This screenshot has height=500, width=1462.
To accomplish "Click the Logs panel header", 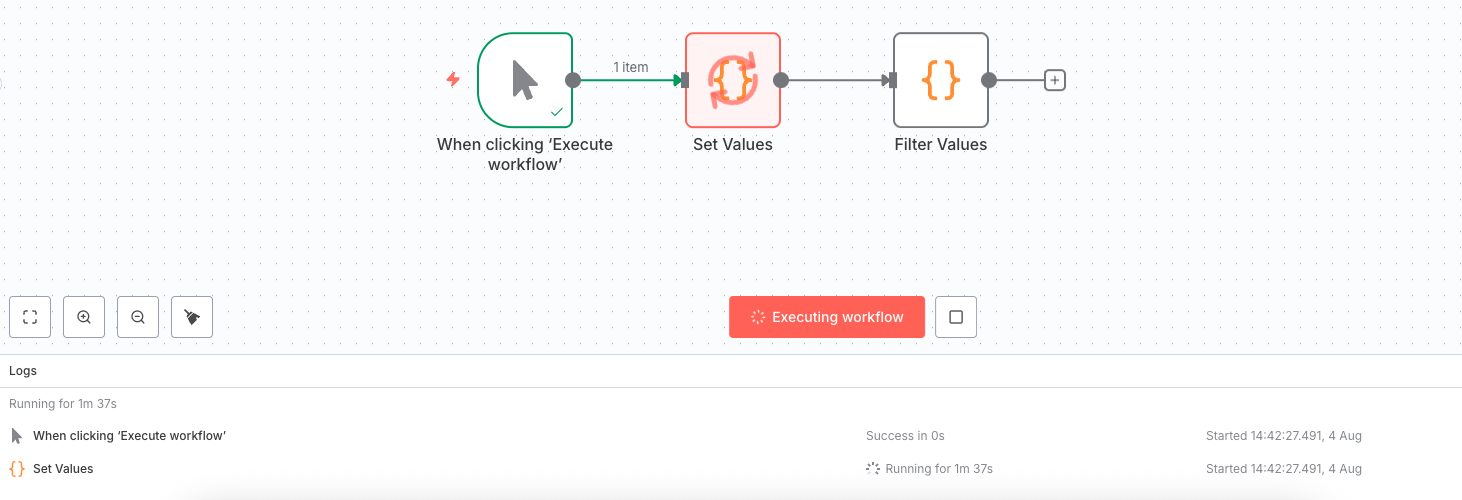I will 23,370.
